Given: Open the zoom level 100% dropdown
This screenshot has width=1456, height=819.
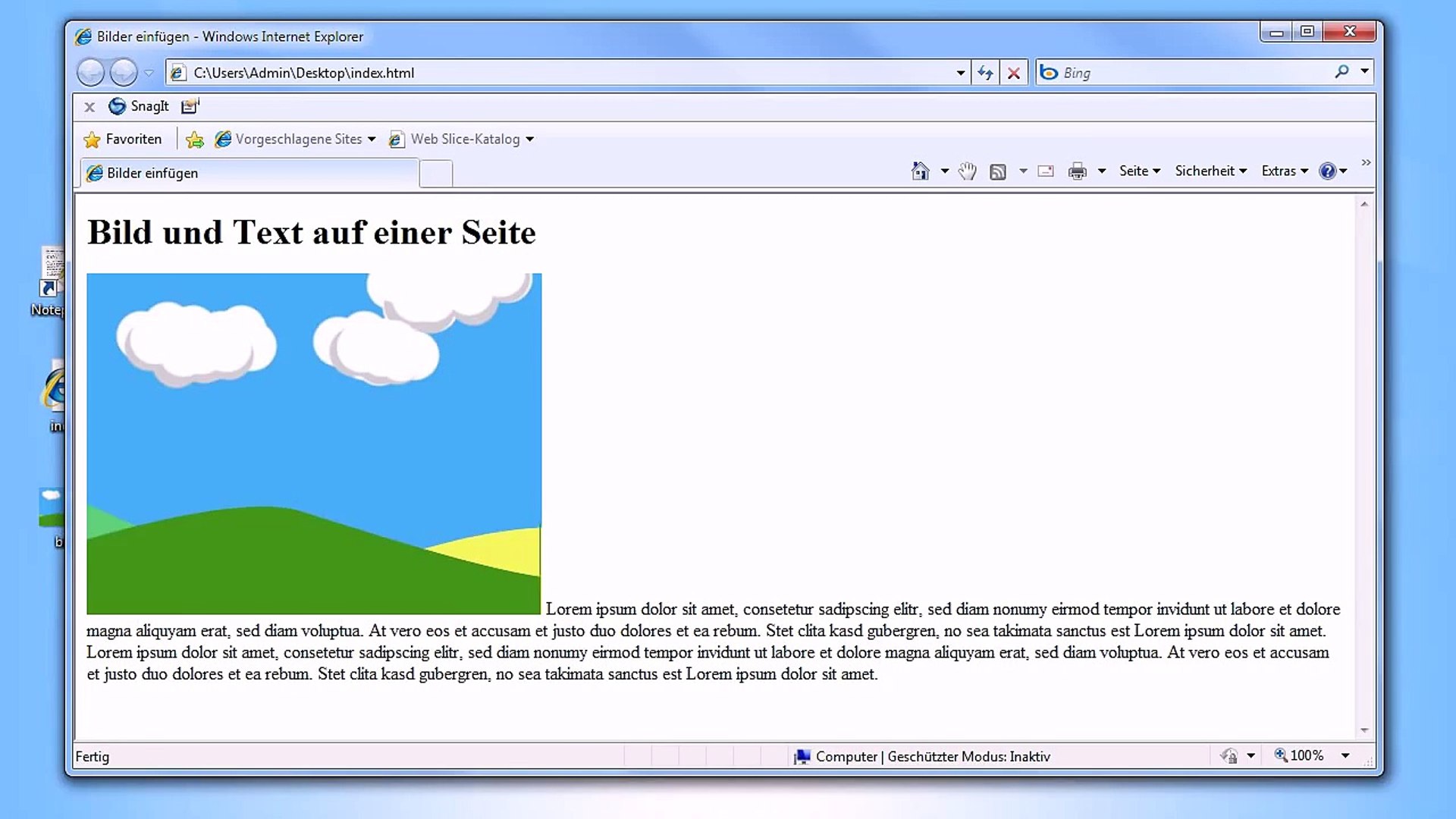Looking at the screenshot, I should click(x=1345, y=755).
